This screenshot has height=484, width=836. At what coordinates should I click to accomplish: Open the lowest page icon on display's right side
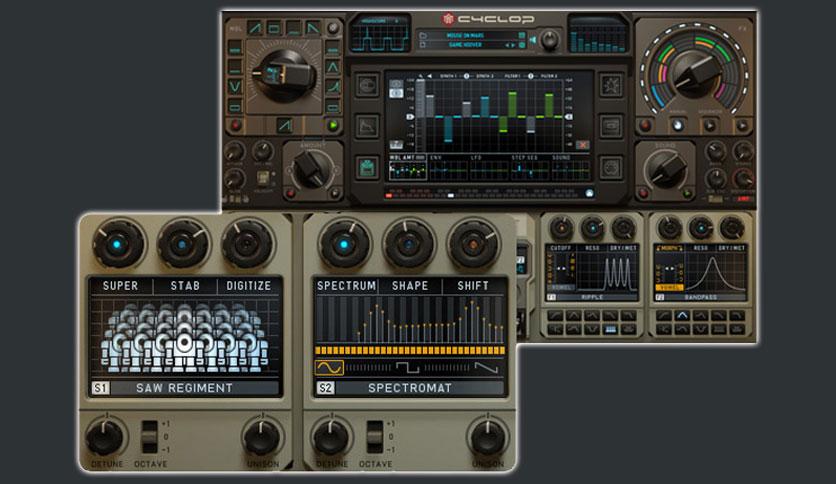pos(611,168)
